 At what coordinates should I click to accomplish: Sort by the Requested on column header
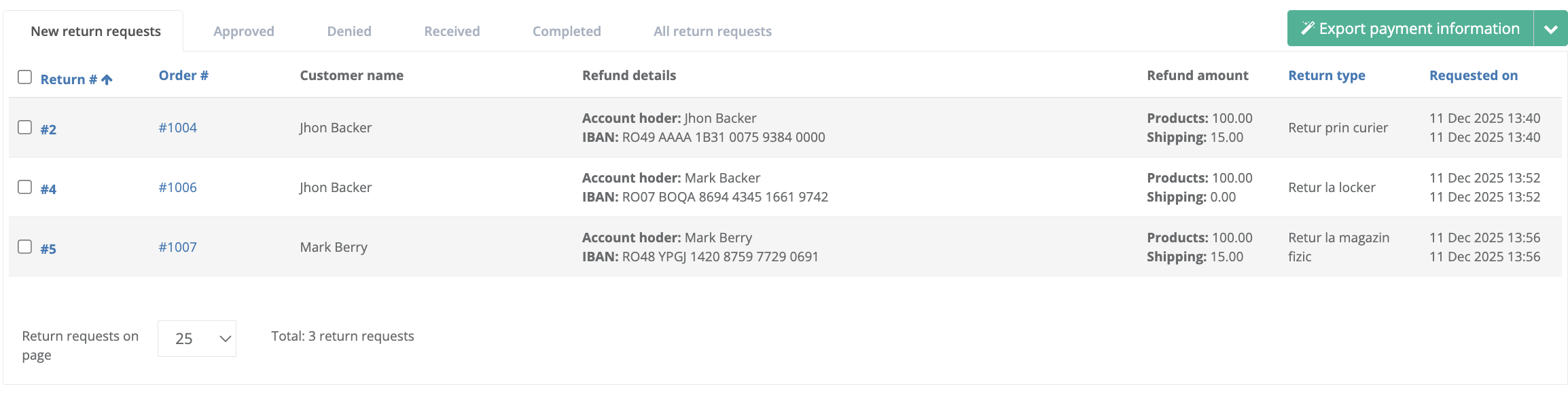[1473, 75]
